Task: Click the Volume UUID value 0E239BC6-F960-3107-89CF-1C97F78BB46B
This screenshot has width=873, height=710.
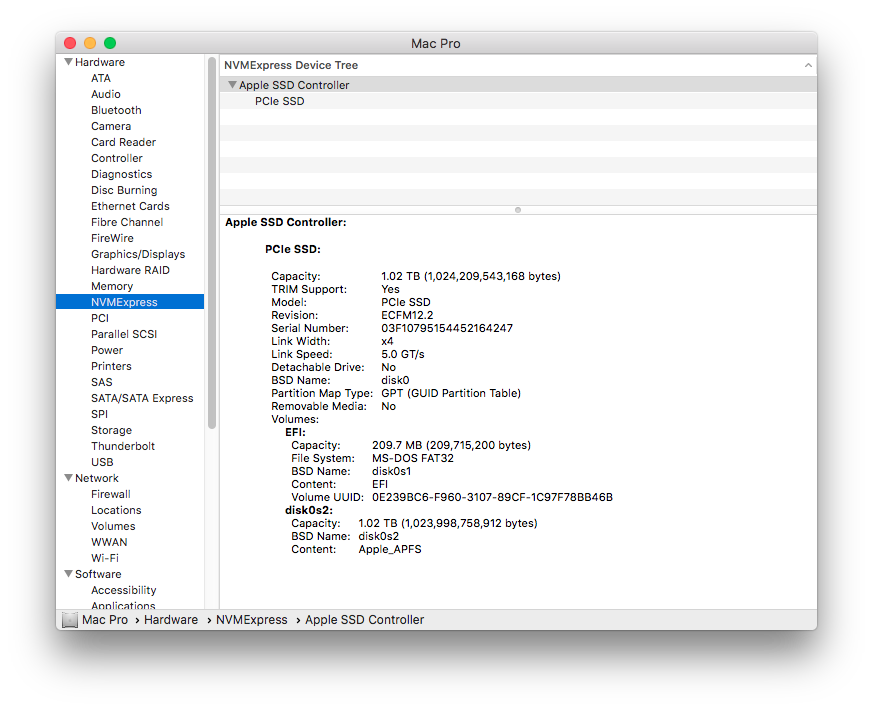Action: 492,497
